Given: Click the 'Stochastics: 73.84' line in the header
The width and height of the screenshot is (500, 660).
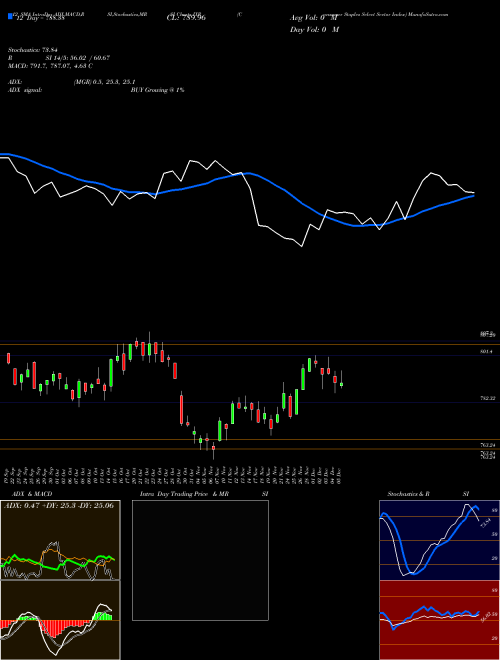Looking at the screenshot, I should (32, 50).
